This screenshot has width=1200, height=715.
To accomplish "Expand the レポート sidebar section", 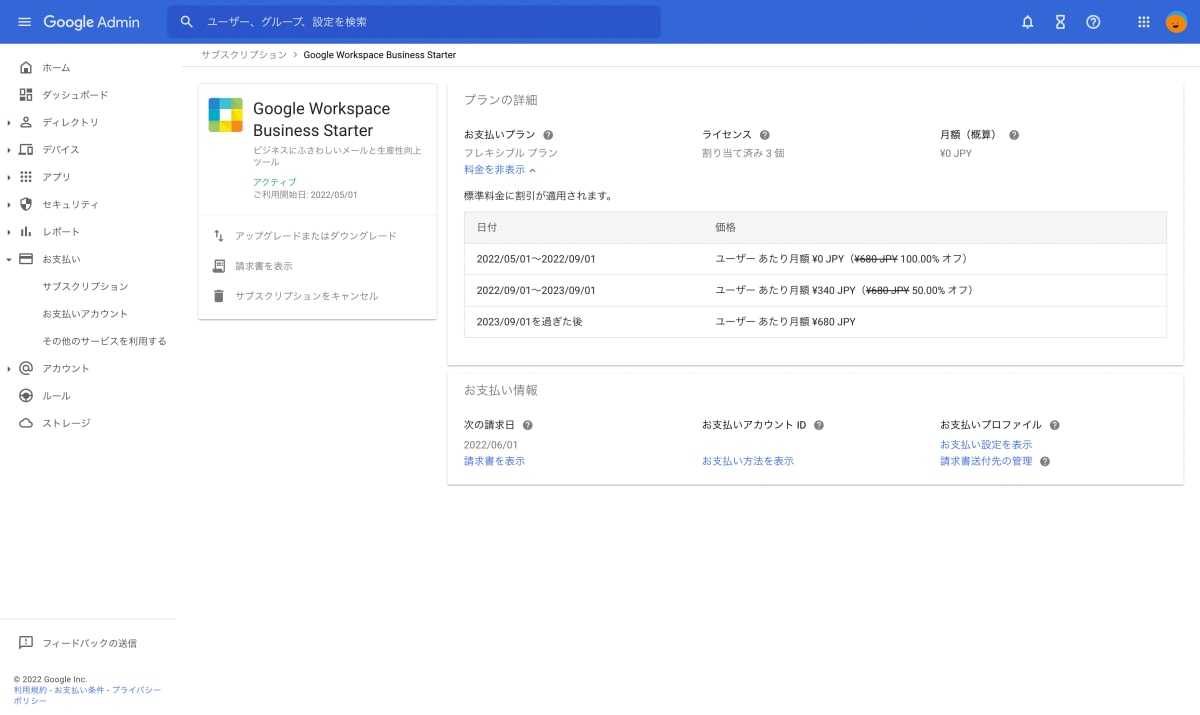I will click(8, 231).
